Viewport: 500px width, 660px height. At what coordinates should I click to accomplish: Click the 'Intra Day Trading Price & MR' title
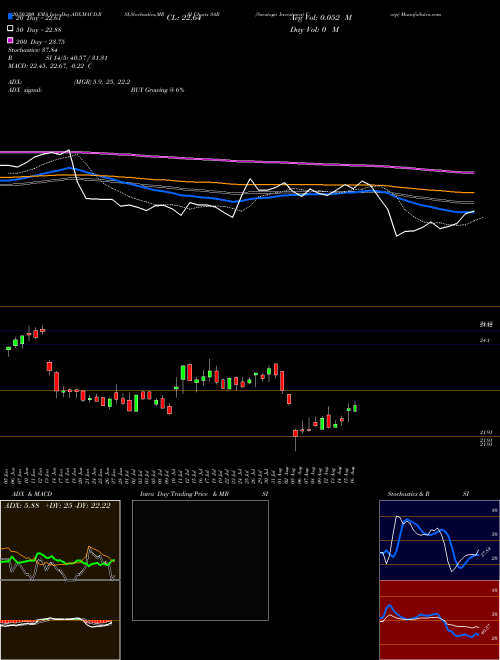[x=184, y=494]
